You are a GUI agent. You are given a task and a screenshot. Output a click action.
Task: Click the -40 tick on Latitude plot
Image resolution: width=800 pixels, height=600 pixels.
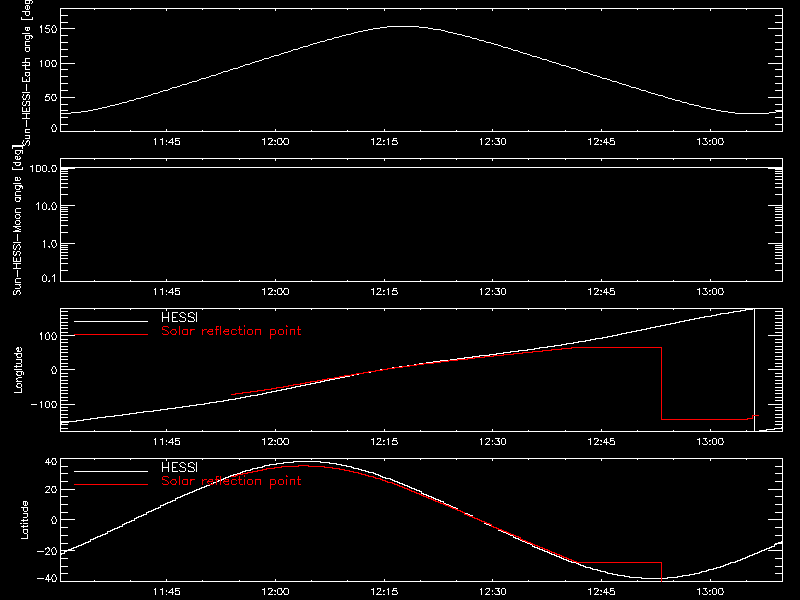[47, 579]
